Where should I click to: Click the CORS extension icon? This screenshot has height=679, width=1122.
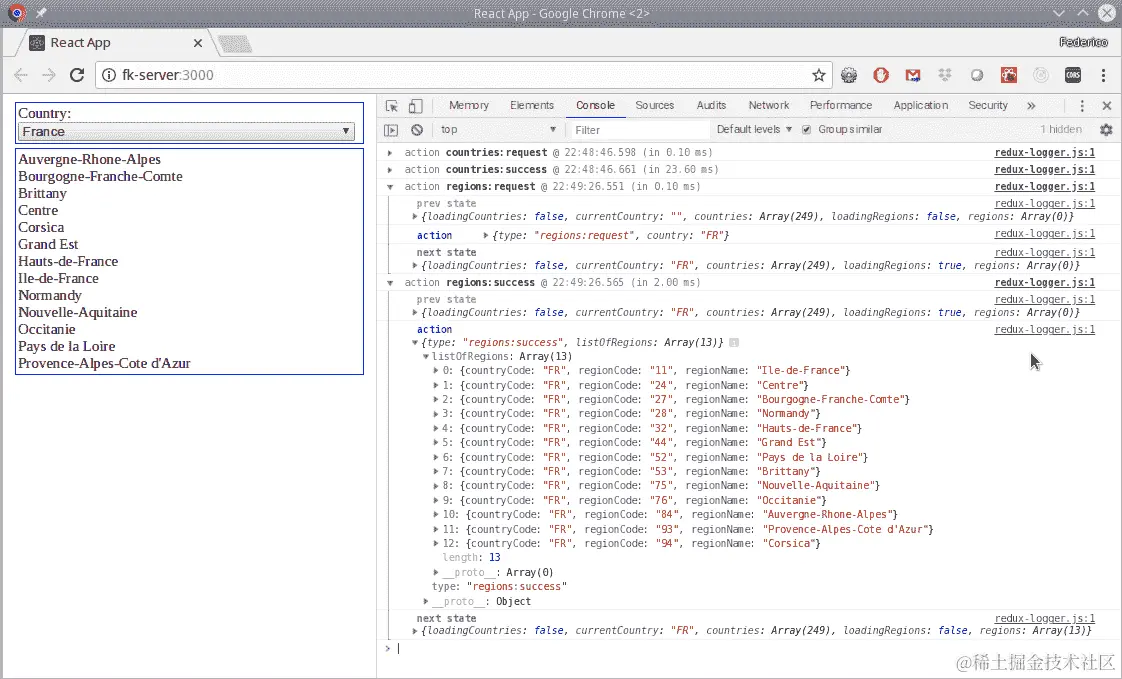[1072, 75]
